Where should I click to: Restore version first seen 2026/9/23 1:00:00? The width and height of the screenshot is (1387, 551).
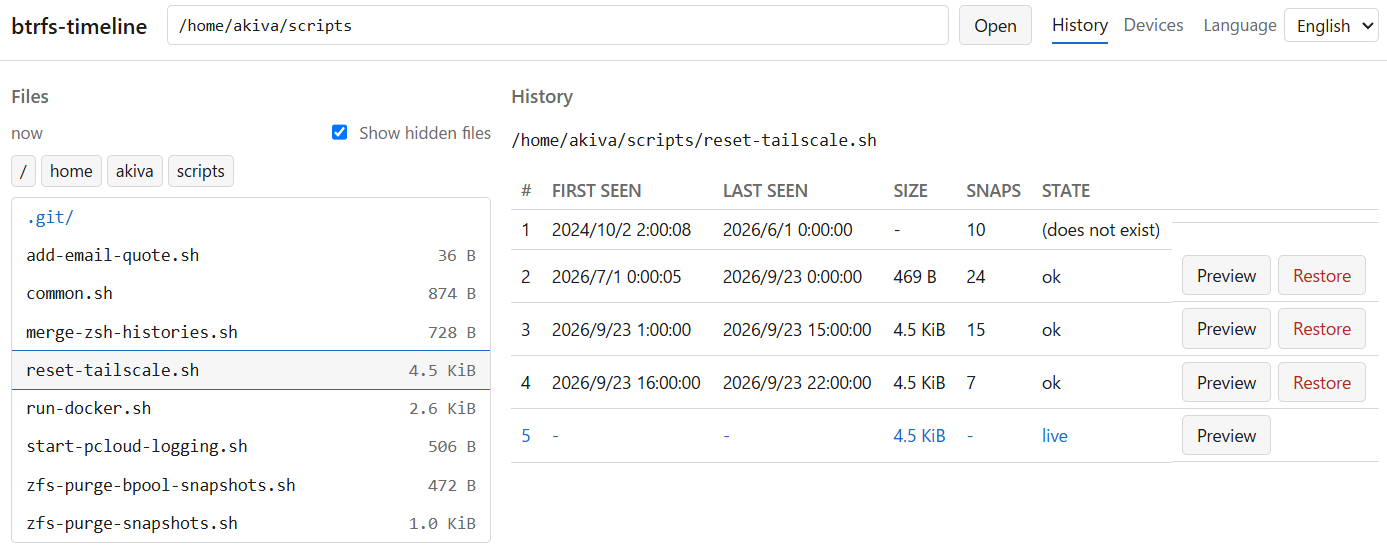1321,329
